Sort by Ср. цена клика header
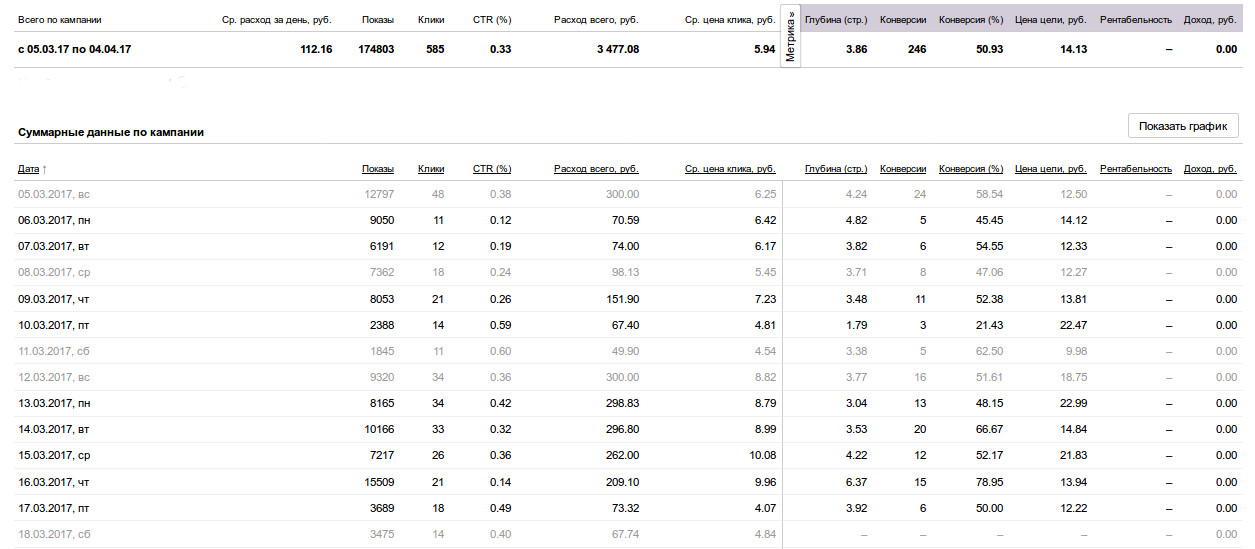Image resolution: width=1255 pixels, height=549 pixels. tap(730, 169)
